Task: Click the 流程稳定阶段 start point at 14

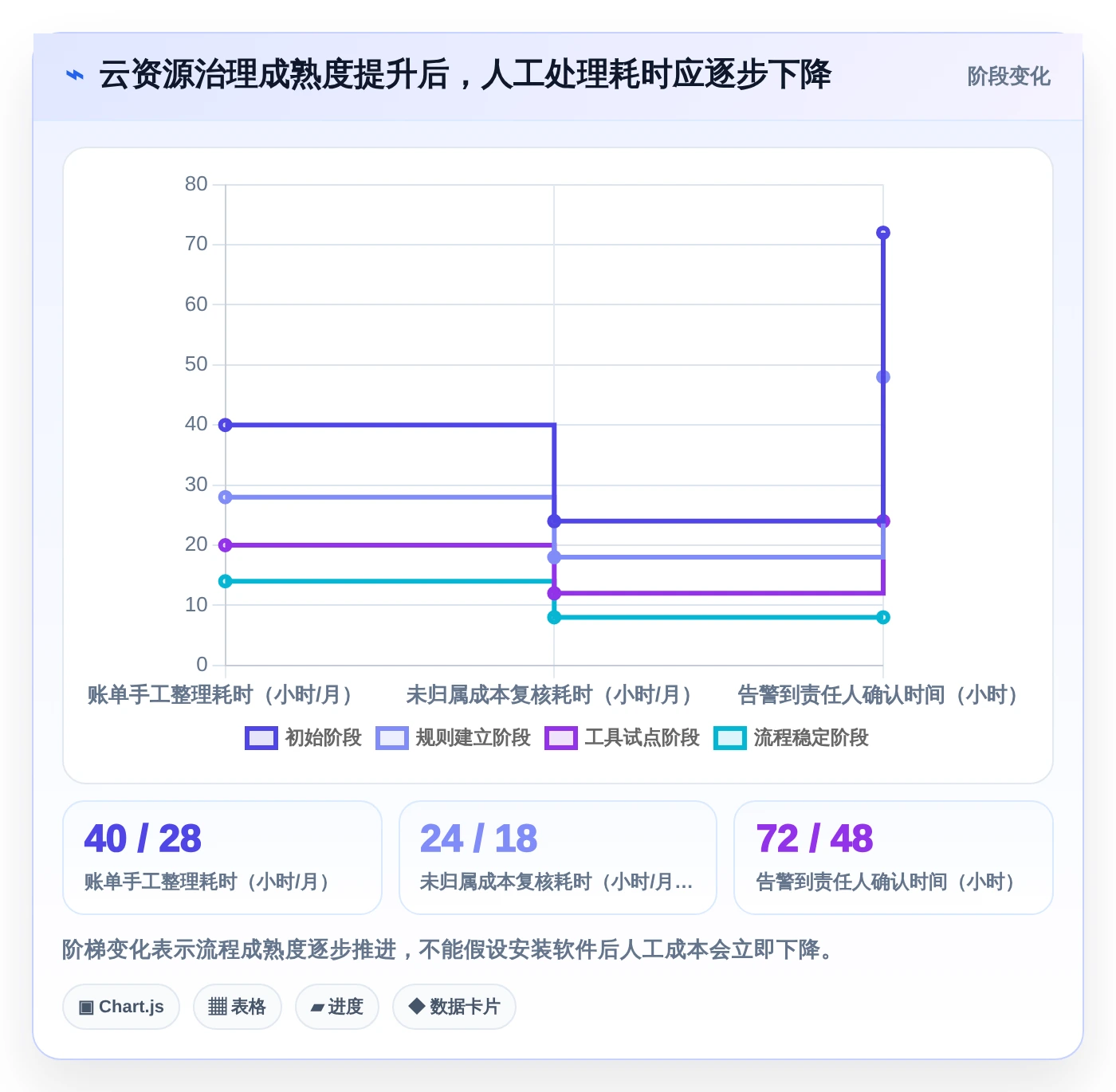Action: click(x=226, y=581)
